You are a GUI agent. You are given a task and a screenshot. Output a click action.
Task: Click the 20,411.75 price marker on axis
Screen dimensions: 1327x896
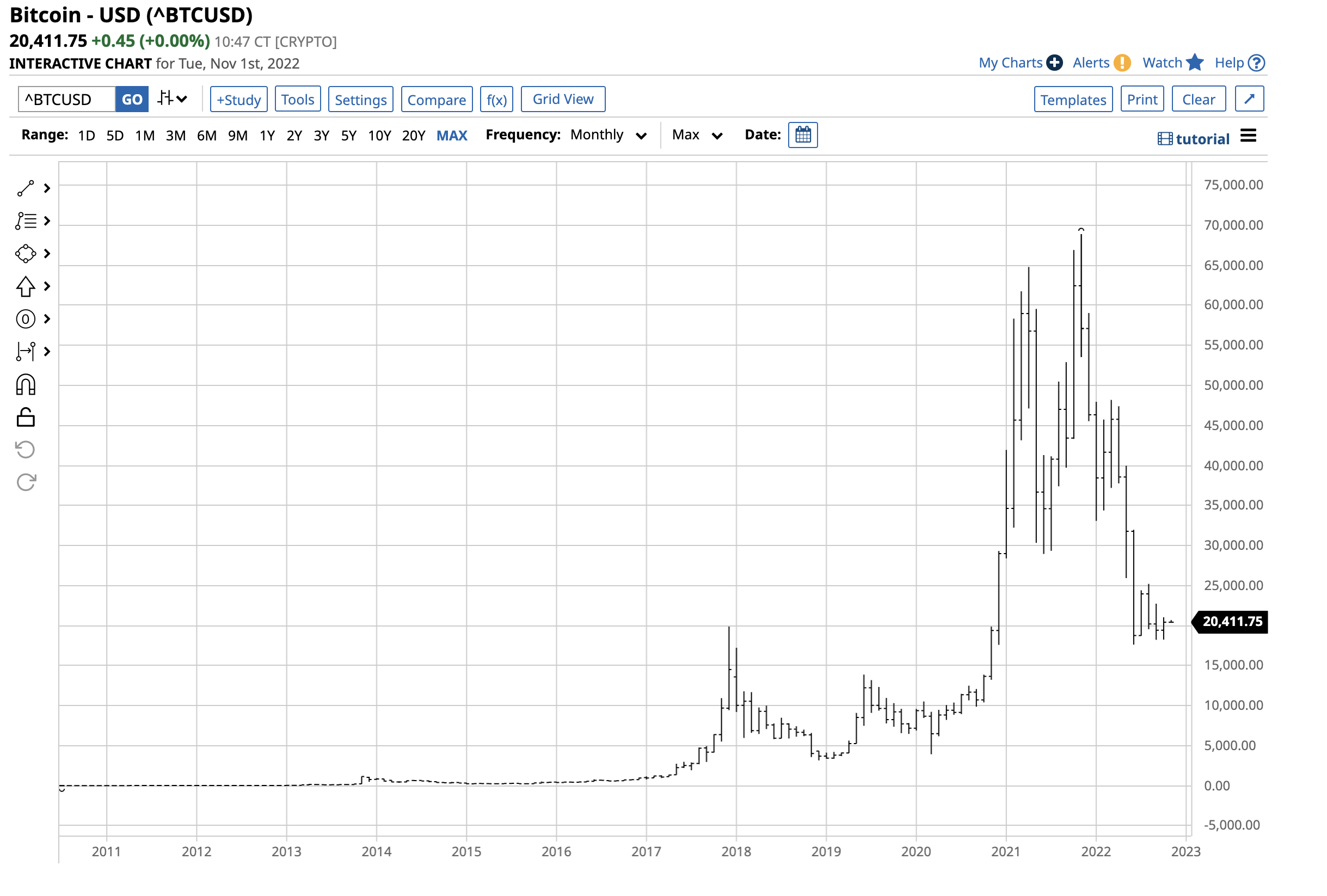(1232, 621)
